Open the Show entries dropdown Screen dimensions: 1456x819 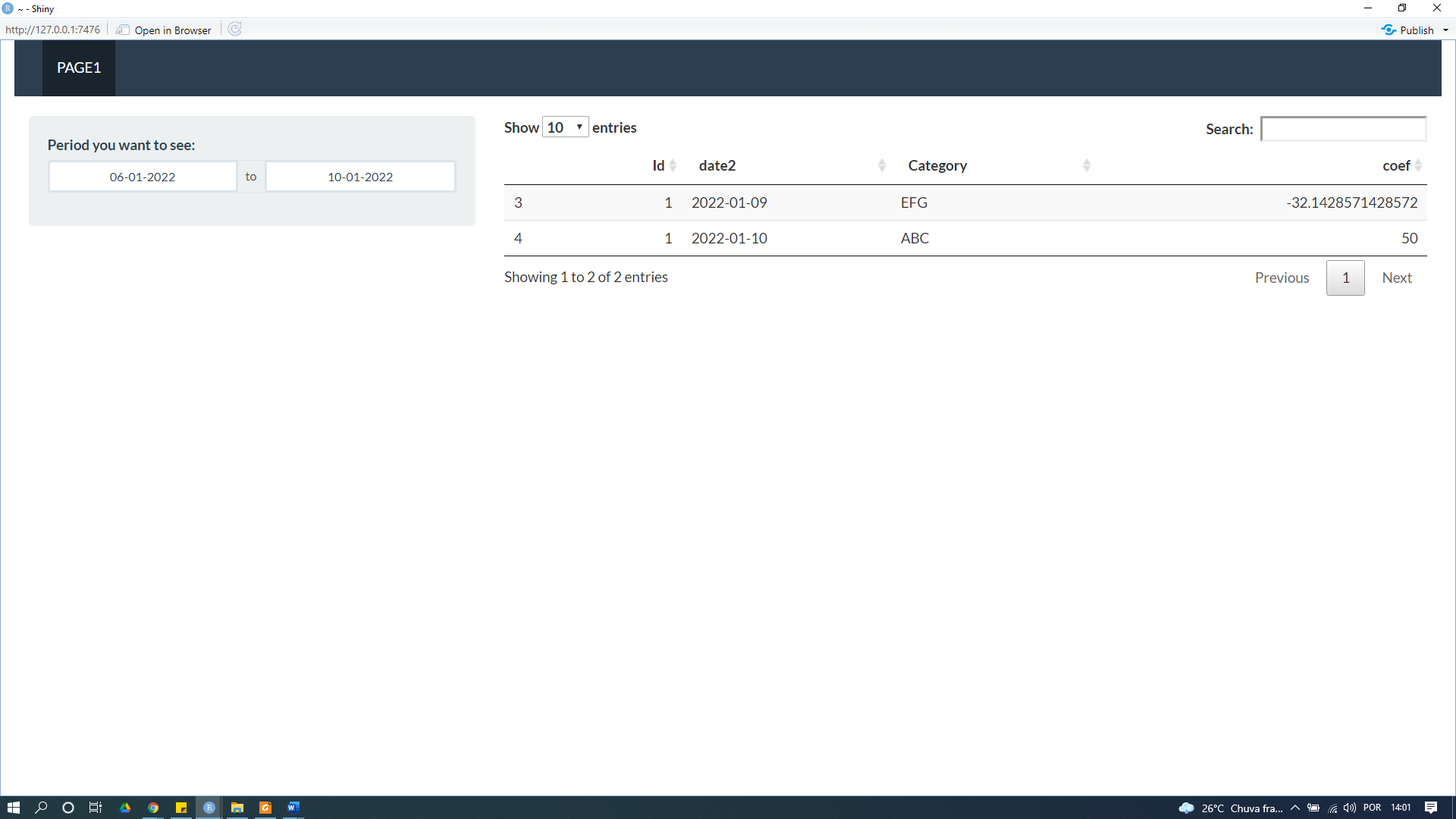click(x=566, y=127)
